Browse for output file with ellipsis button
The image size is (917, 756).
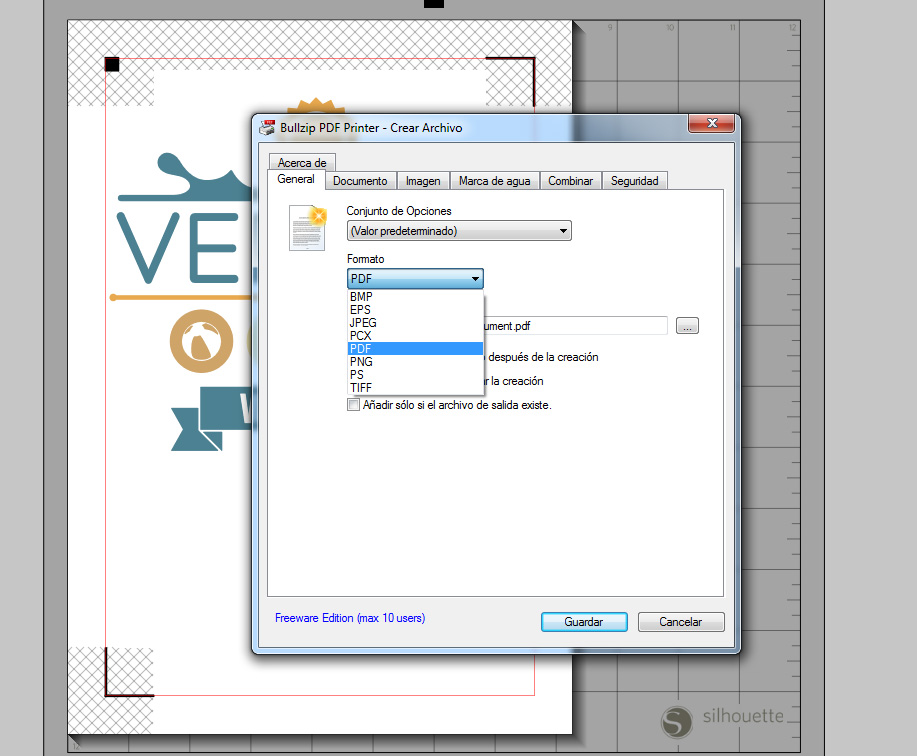pos(687,326)
